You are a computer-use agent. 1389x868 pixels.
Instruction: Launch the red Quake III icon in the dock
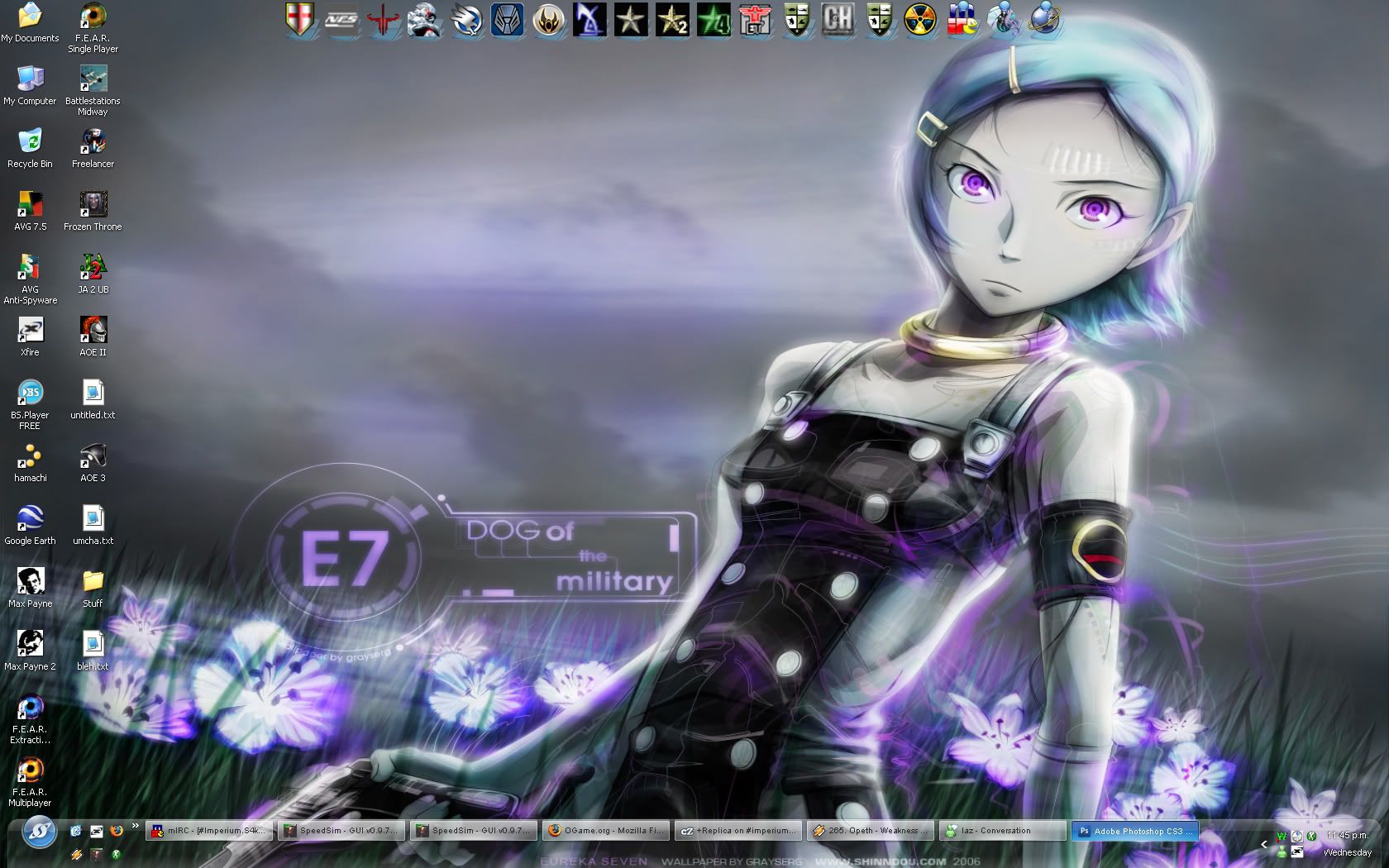[x=383, y=19]
